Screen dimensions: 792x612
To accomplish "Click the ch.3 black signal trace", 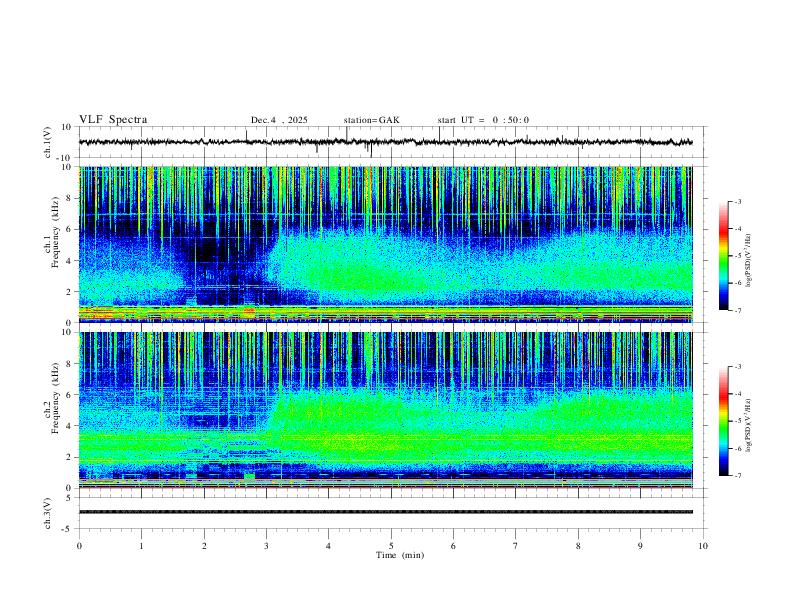I will pyautogui.click(x=385, y=512).
